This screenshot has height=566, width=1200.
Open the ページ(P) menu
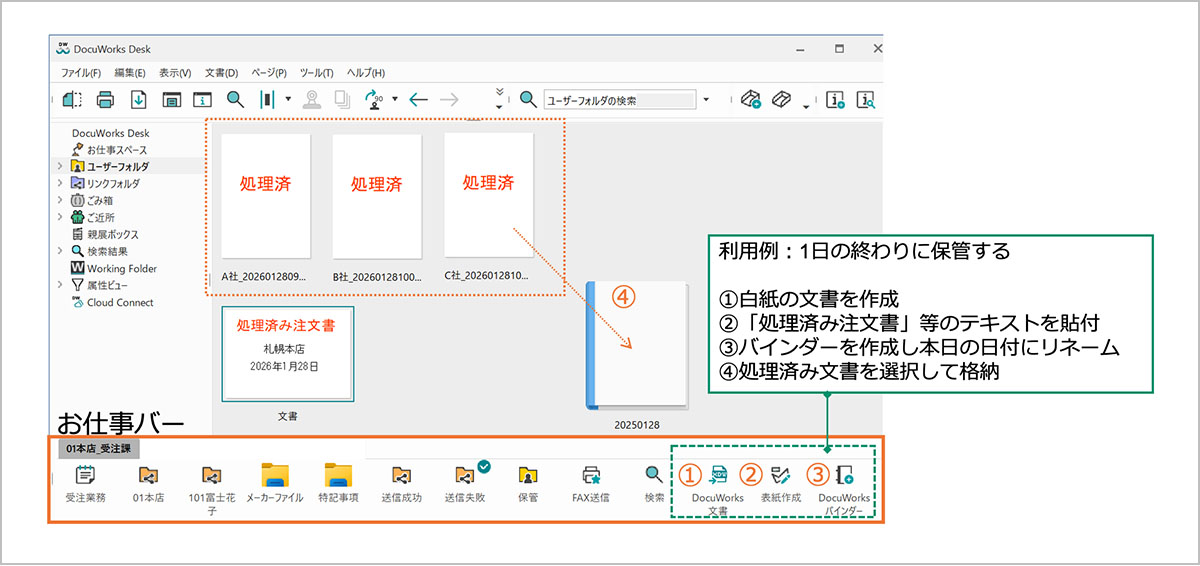(269, 73)
